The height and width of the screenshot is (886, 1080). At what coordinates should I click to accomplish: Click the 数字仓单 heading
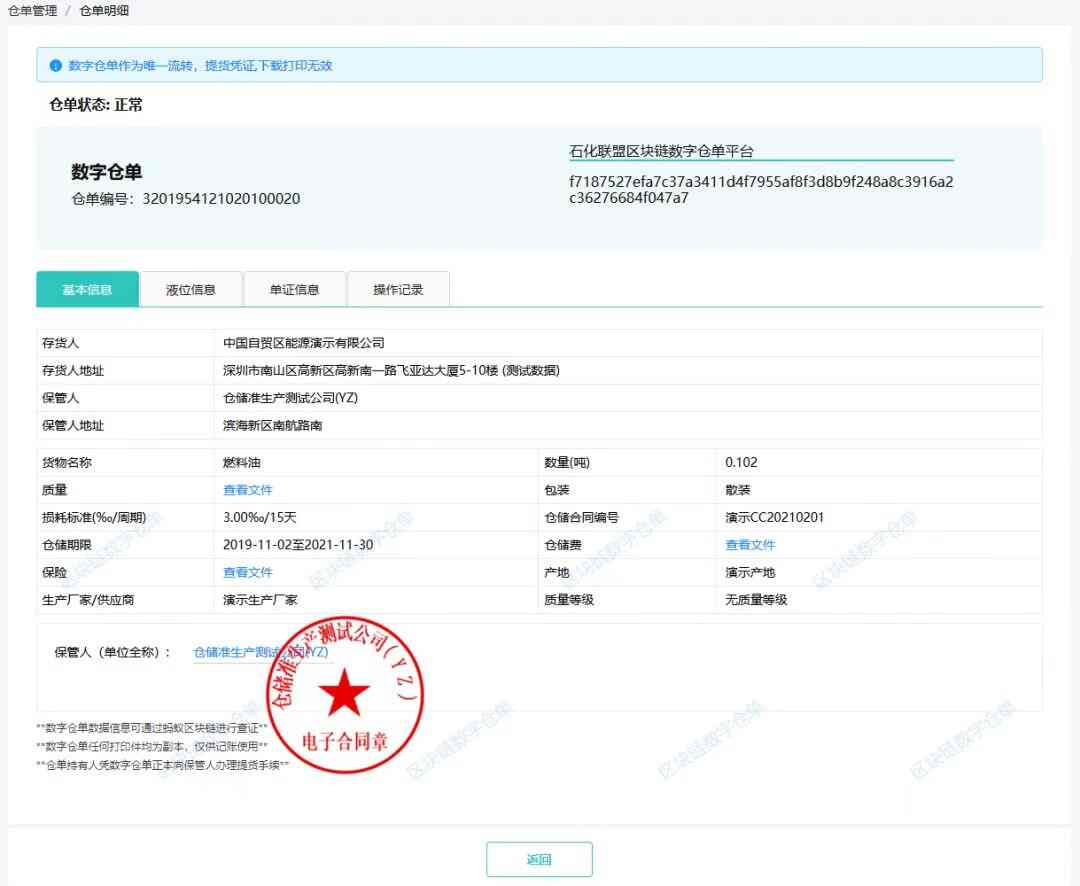[x=107, y=172]
